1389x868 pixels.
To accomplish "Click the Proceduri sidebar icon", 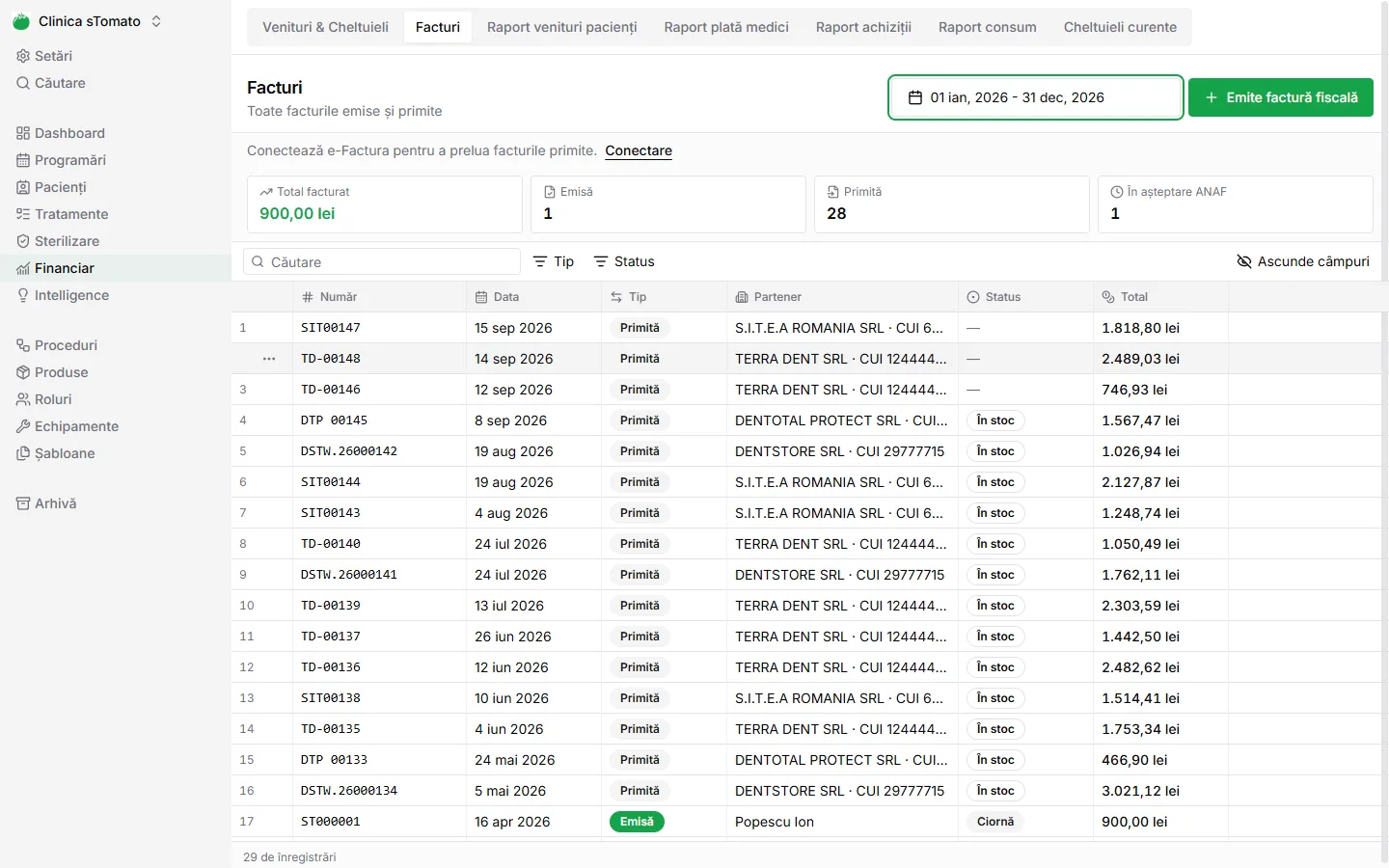I will pyautogui.click(x=23, y=345).
